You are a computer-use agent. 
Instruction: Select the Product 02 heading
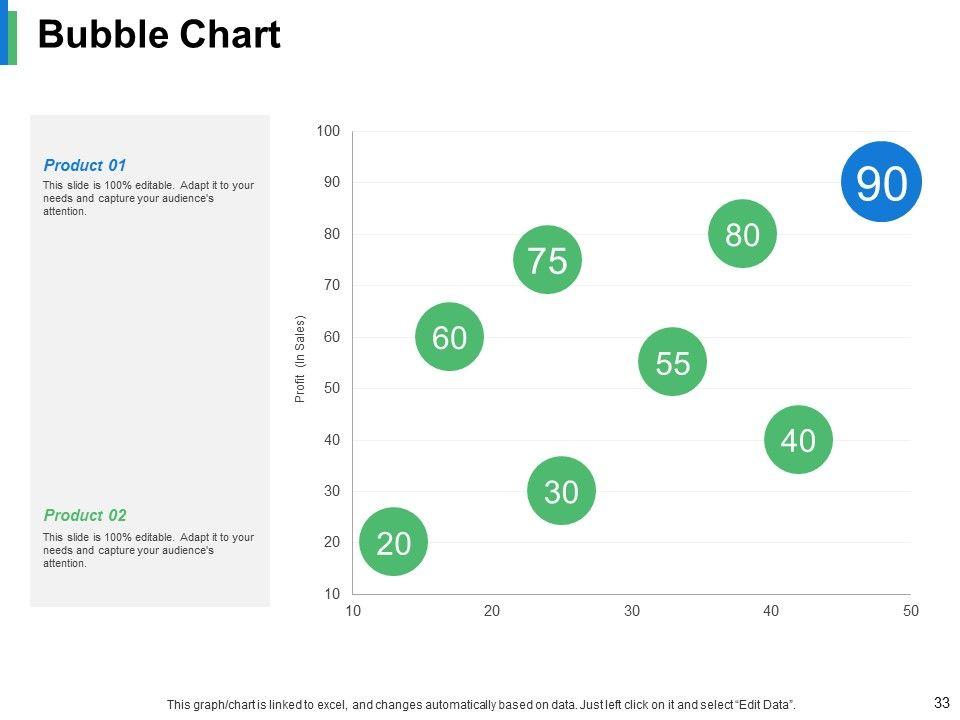point(85,515)
